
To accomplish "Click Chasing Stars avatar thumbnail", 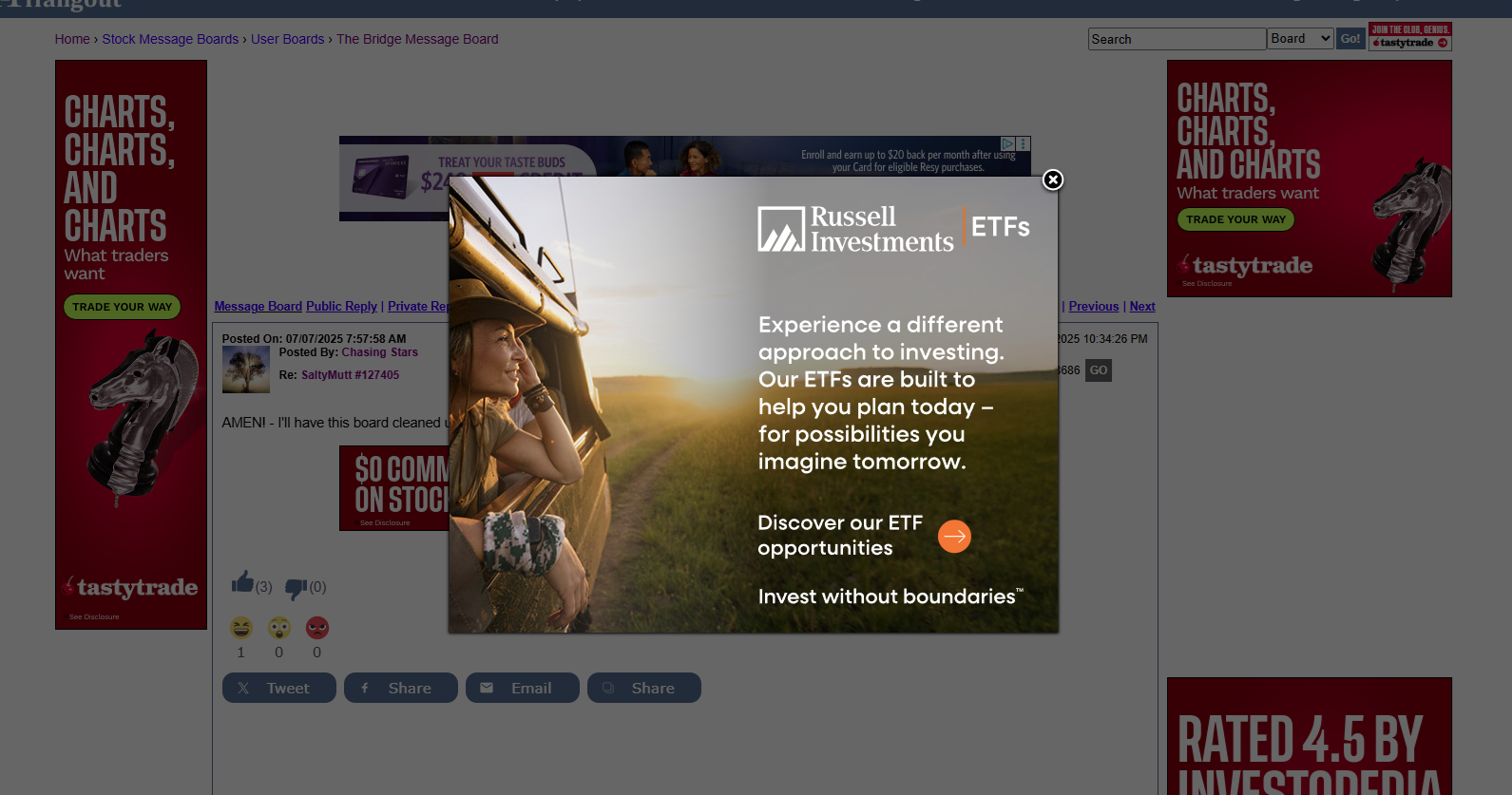I will [x=246, y=369].
